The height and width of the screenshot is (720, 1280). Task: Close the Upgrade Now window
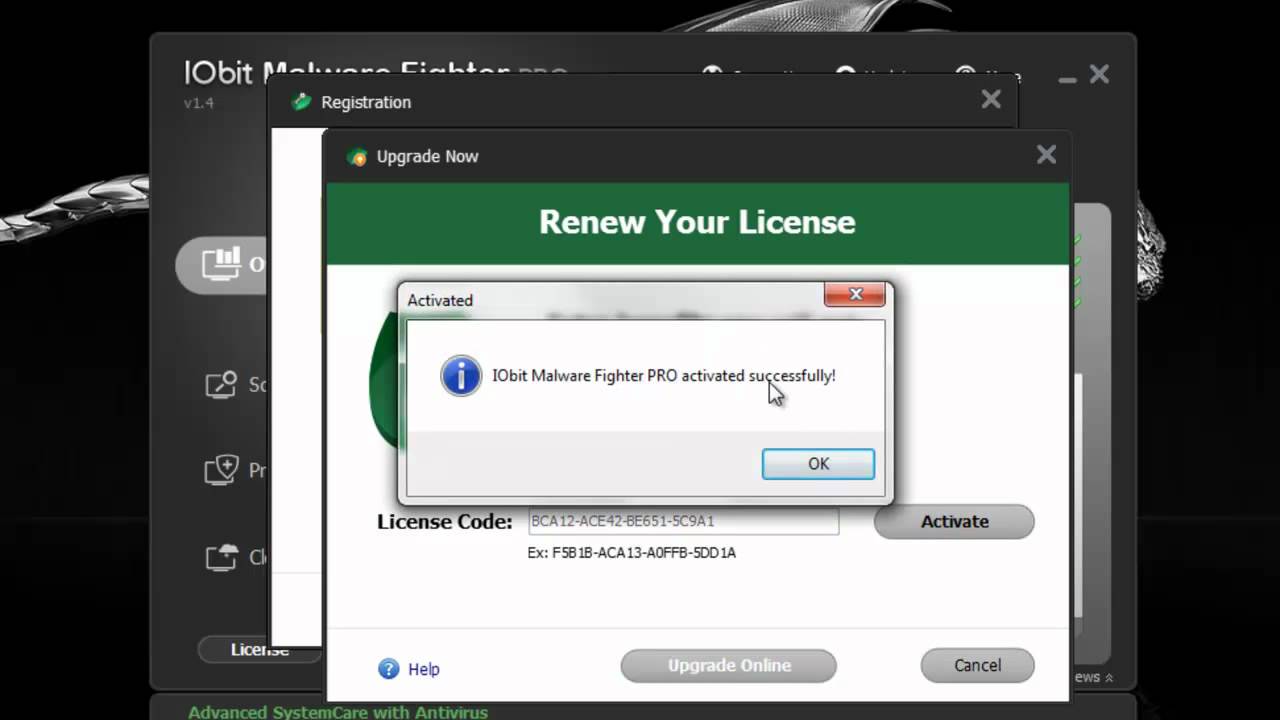1046,155
